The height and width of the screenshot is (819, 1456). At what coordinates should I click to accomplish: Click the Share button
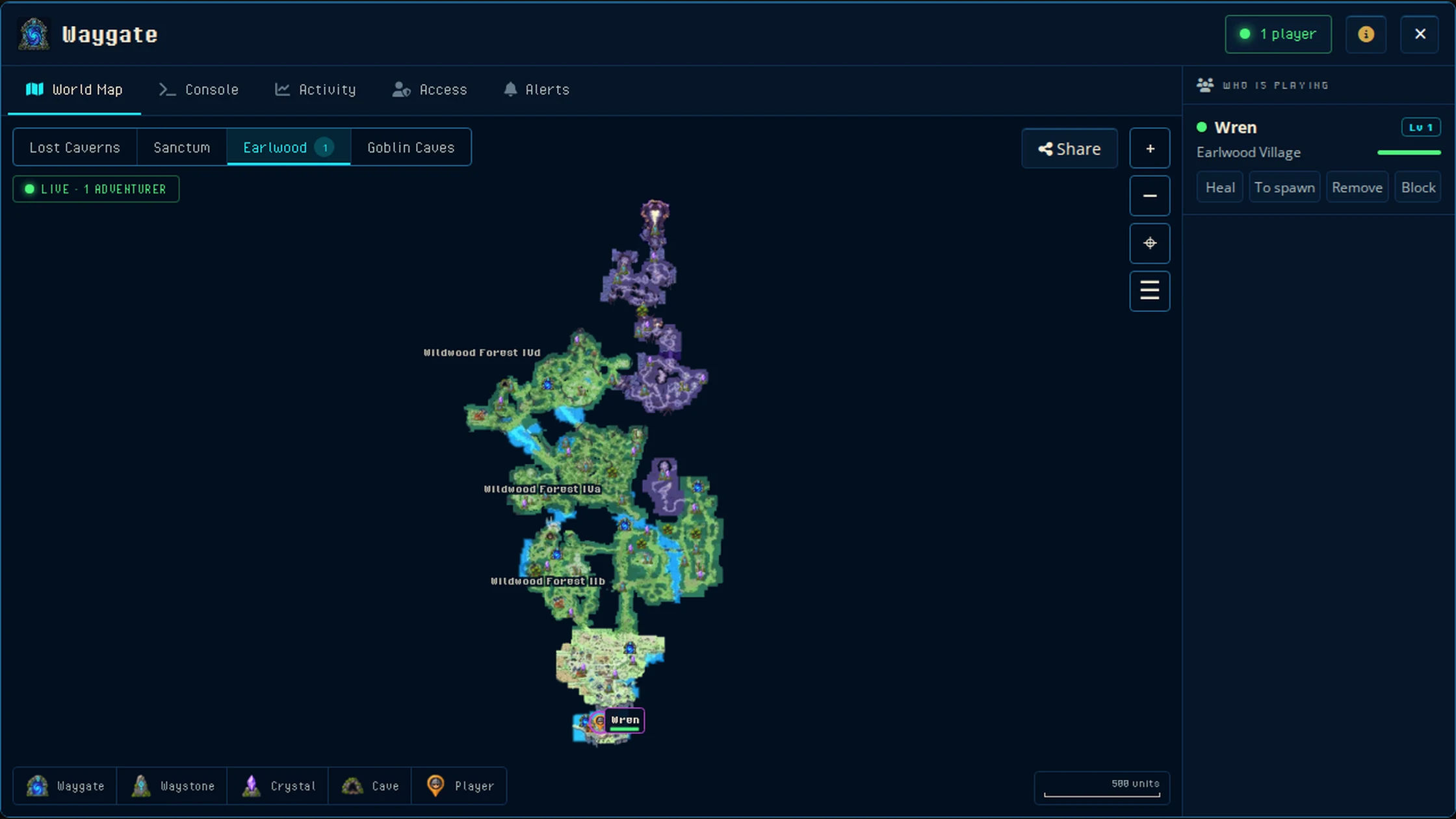[1069, 149]
